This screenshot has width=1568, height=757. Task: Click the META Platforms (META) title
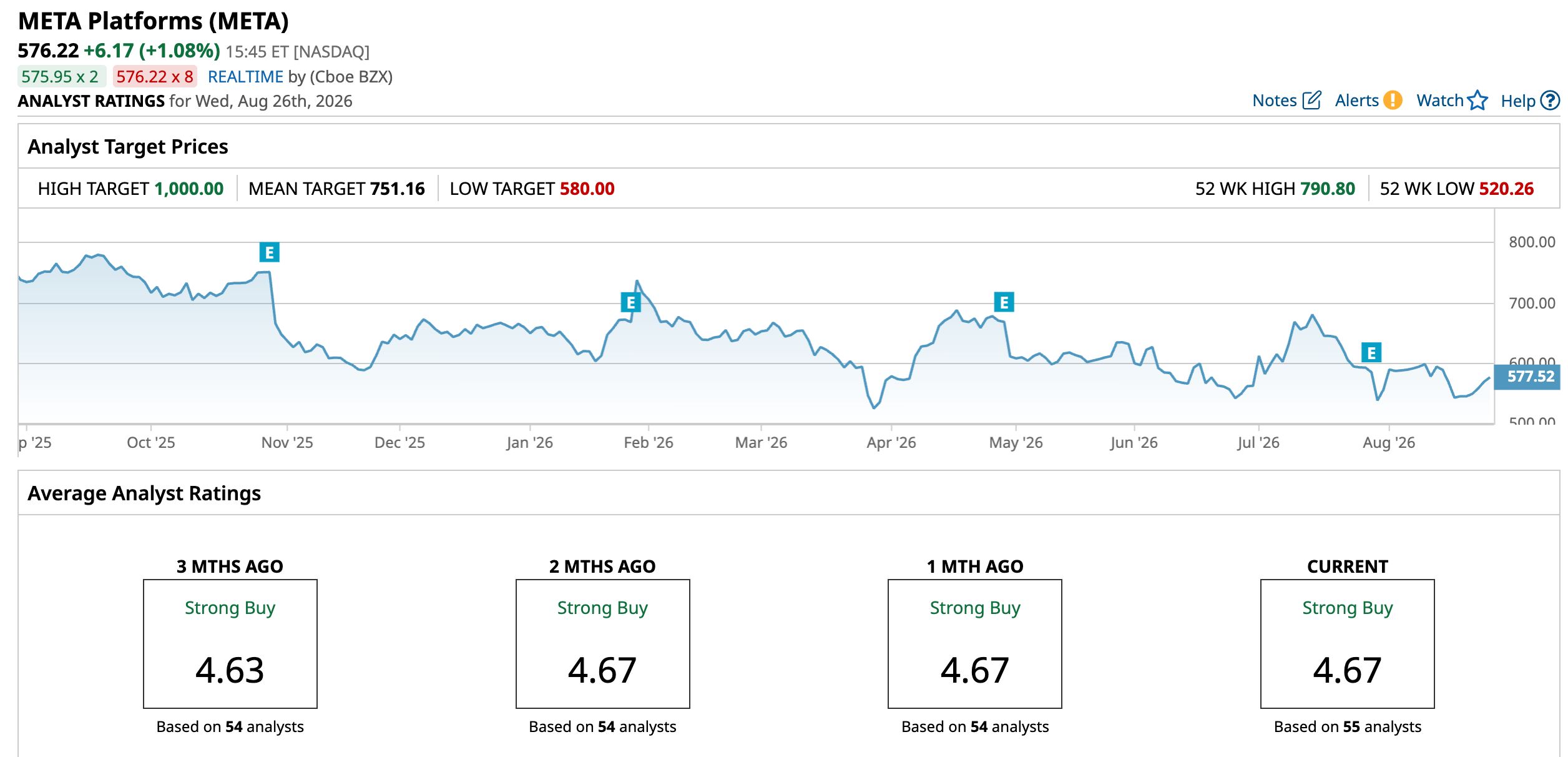pos(154,21)
